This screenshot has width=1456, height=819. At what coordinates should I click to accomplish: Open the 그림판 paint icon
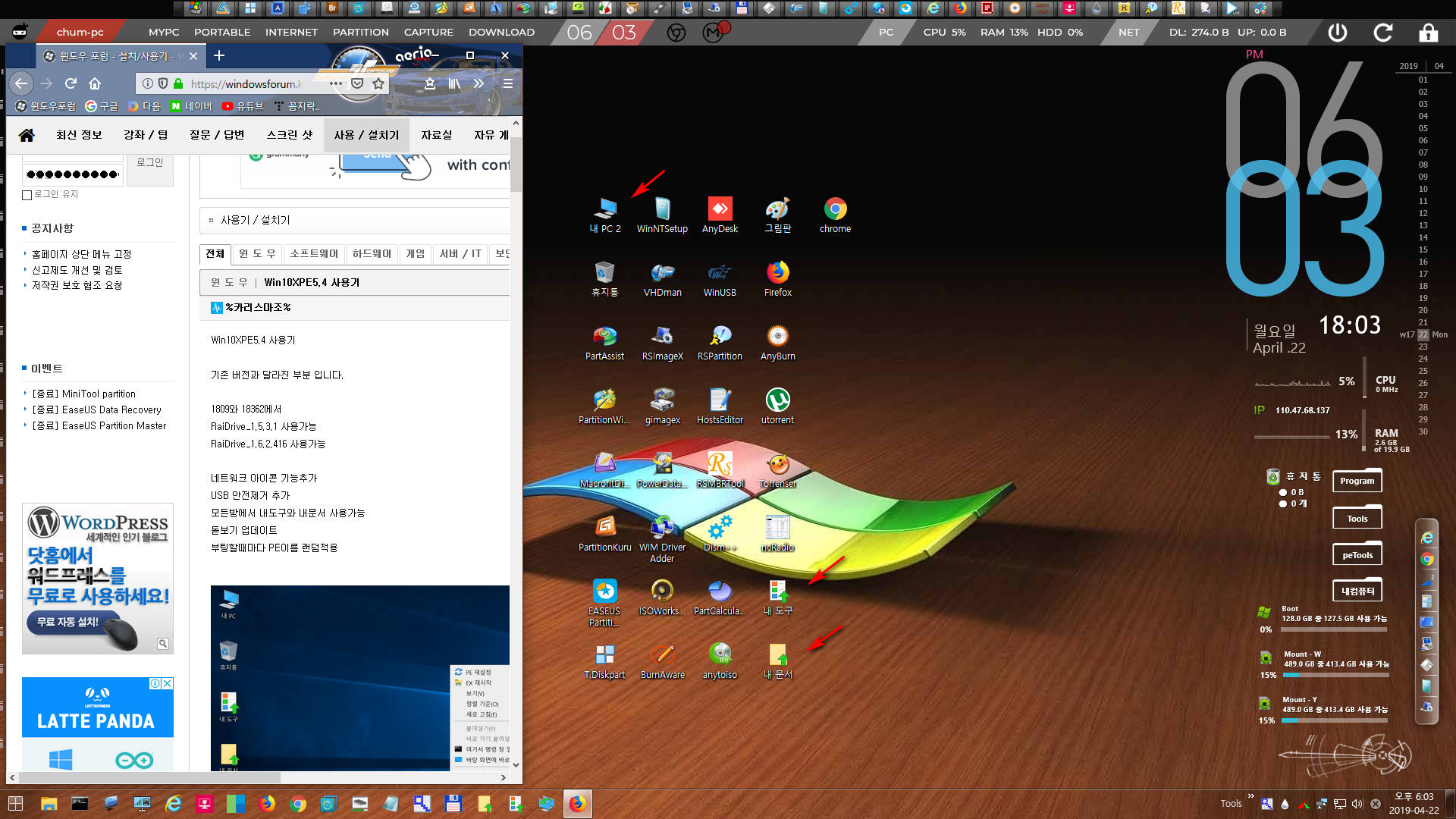777,215
